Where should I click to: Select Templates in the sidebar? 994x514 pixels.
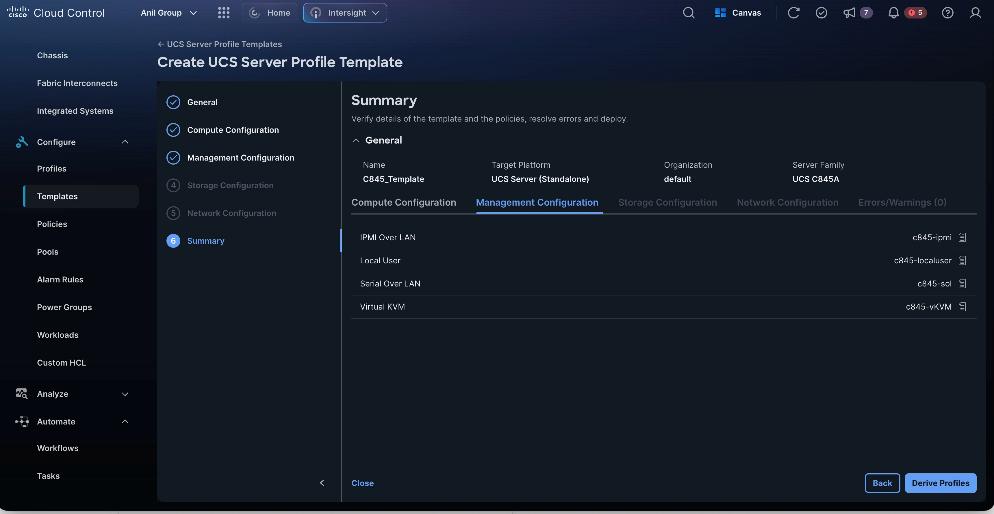pos(81,196)
